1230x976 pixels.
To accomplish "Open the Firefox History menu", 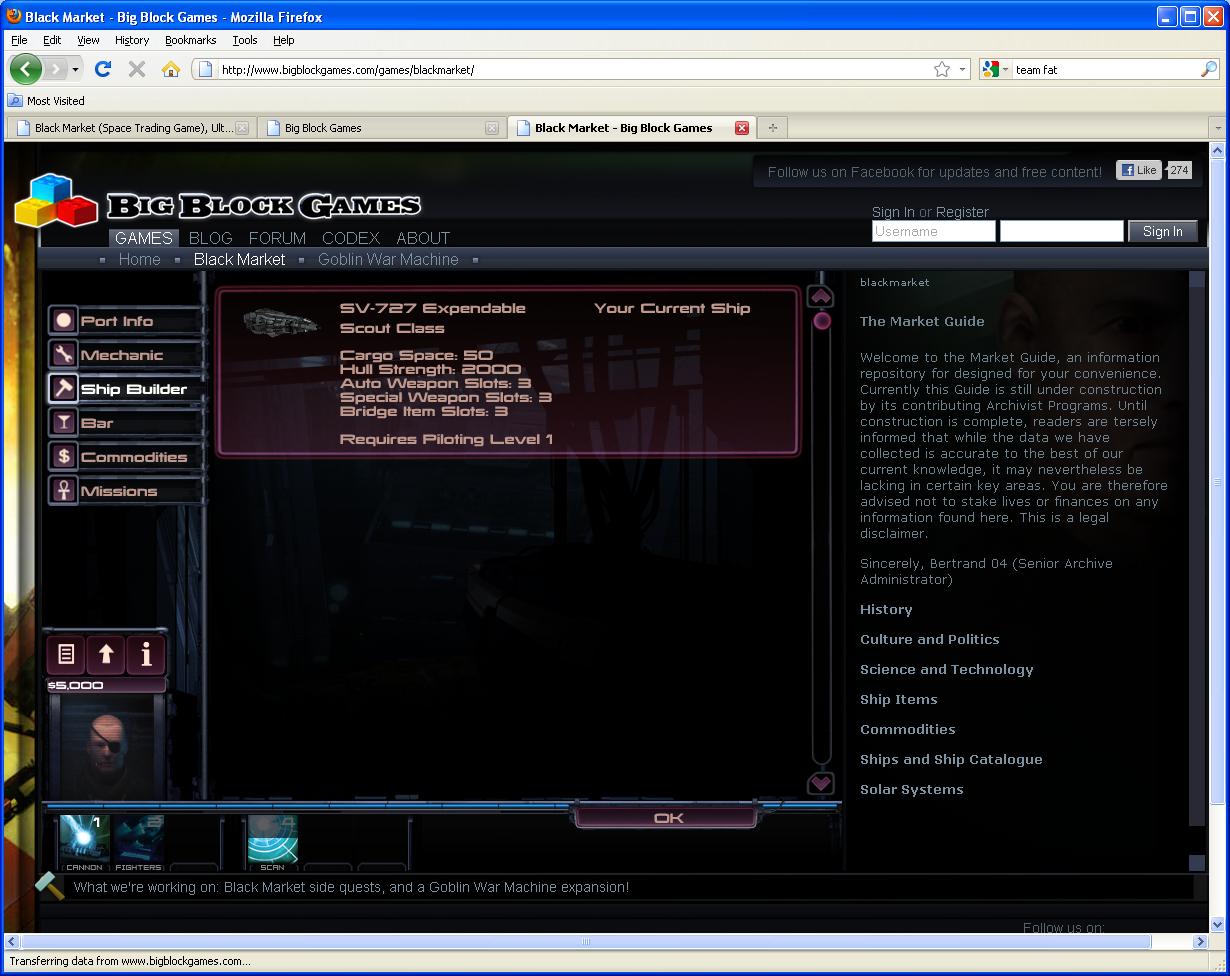I will point(131,40).
